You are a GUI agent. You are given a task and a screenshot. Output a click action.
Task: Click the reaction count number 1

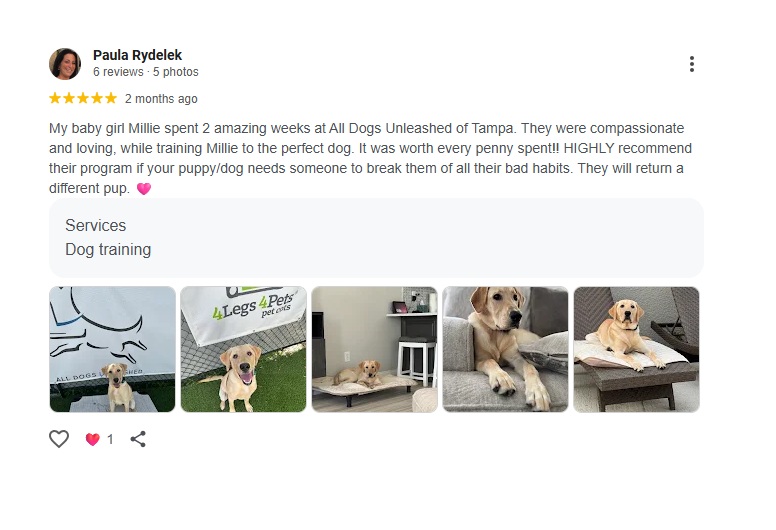point(110,439)
